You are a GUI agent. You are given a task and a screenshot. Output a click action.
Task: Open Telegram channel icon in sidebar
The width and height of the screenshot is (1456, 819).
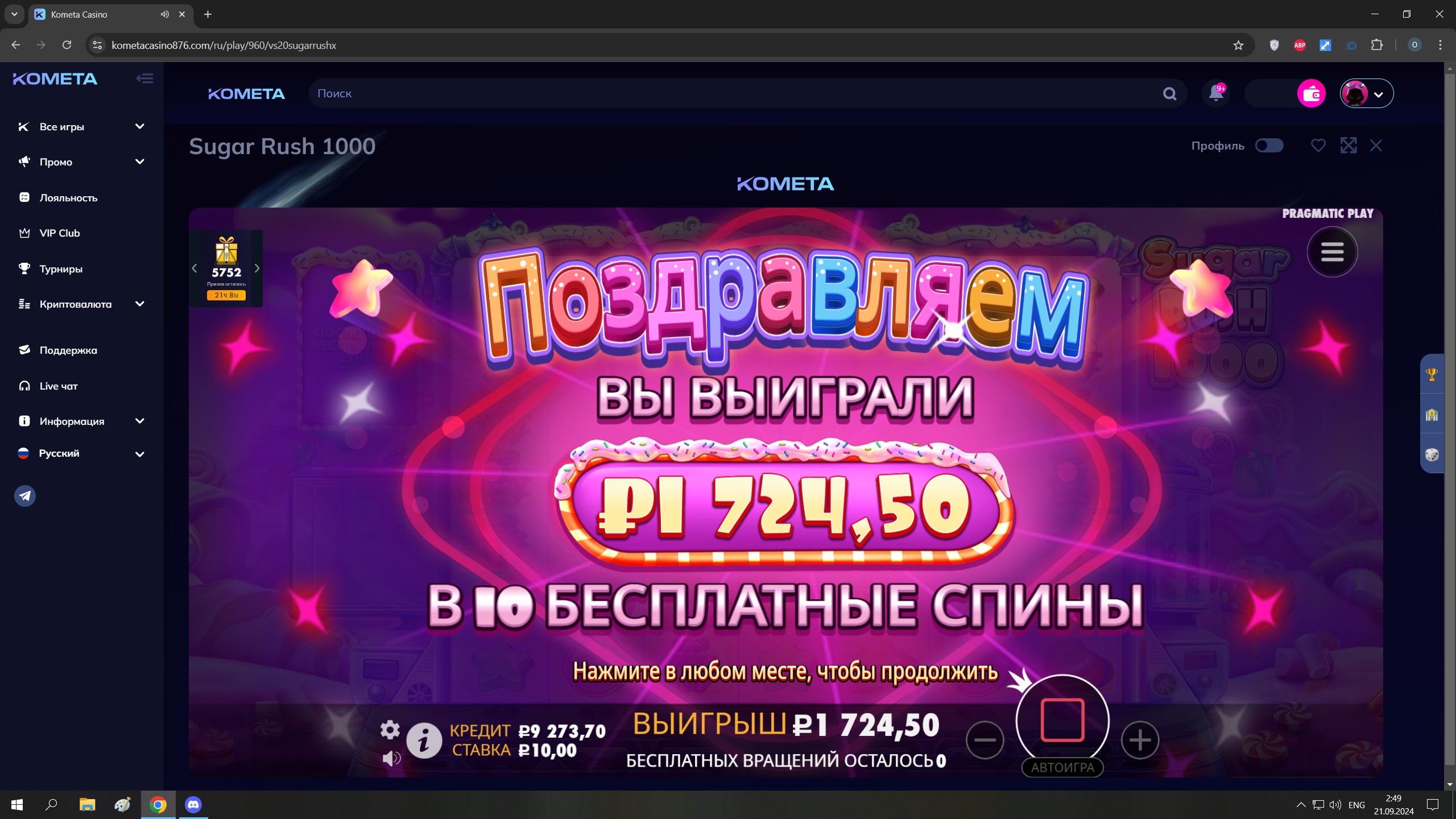pyautogui.click(x=25, y=496)
